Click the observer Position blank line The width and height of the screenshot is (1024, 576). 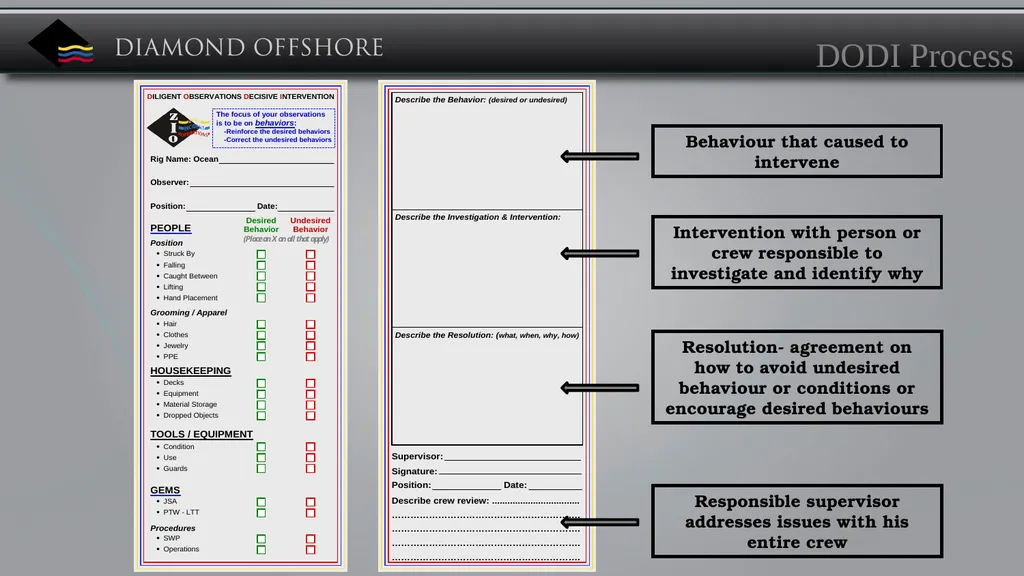[220, 208]
